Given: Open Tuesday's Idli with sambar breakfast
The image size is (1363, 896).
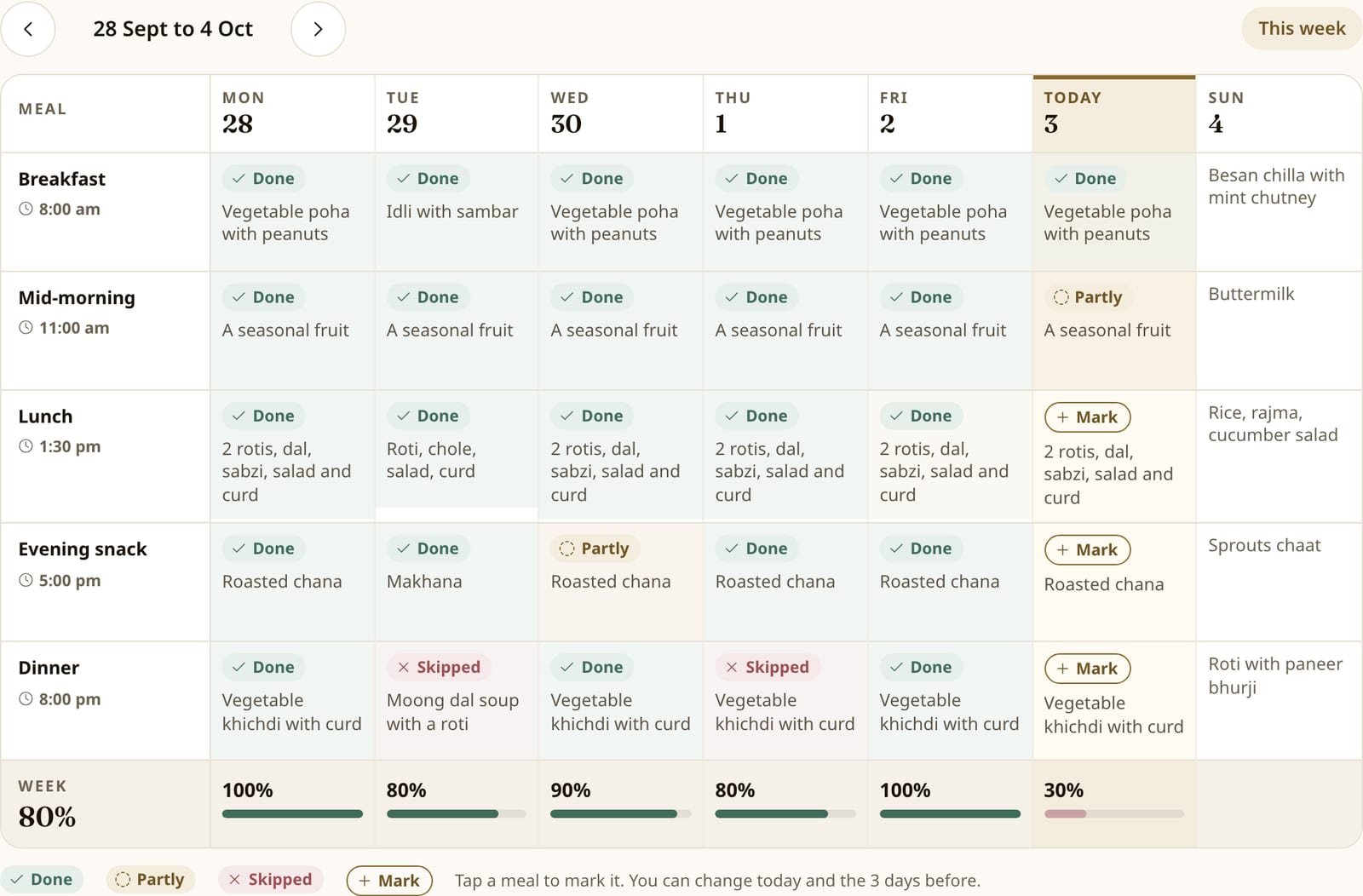Looking at the screenshot, I should (452, 211).
